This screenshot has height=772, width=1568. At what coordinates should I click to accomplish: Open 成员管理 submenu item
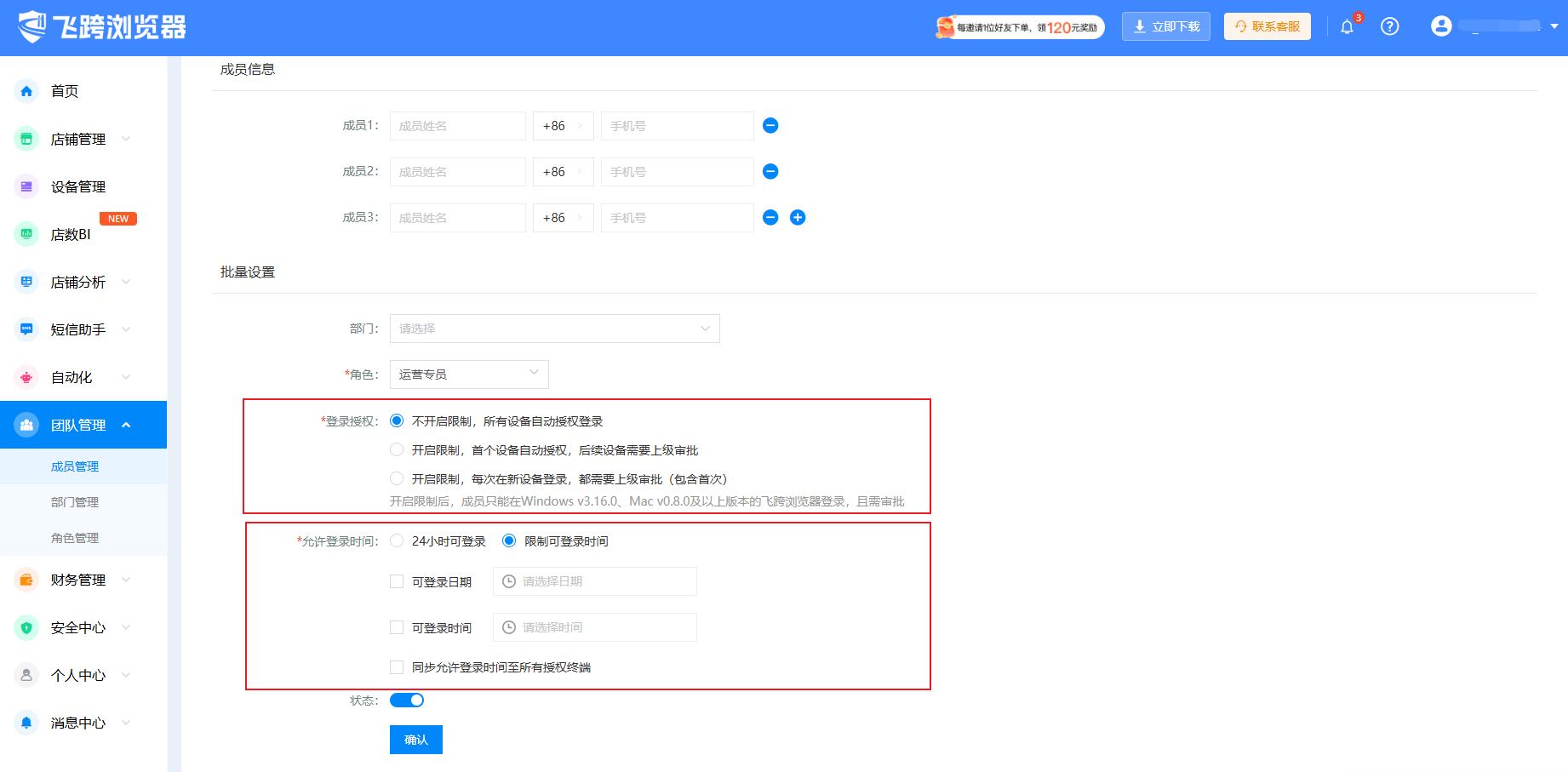75,466
